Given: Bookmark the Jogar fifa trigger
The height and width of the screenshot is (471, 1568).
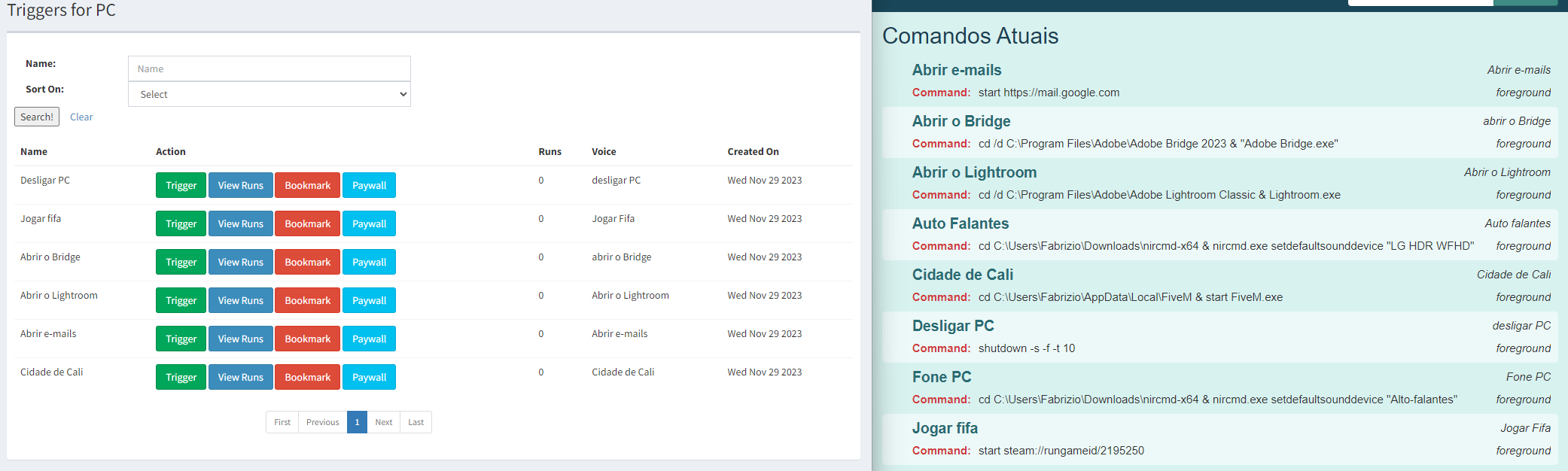Looking at the screenshot, I should click(x=307, y=223).
